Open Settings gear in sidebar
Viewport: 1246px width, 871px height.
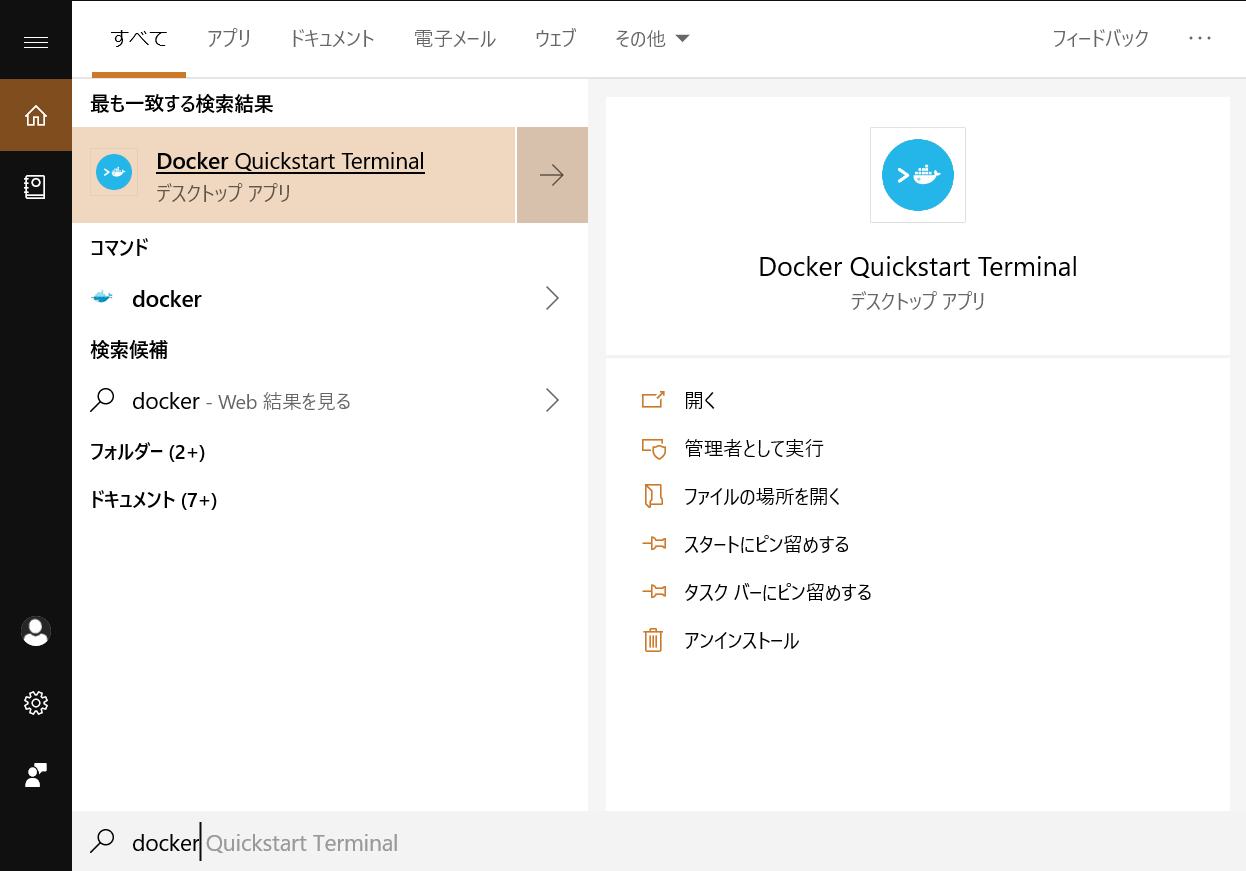click(x=36, y=703)
